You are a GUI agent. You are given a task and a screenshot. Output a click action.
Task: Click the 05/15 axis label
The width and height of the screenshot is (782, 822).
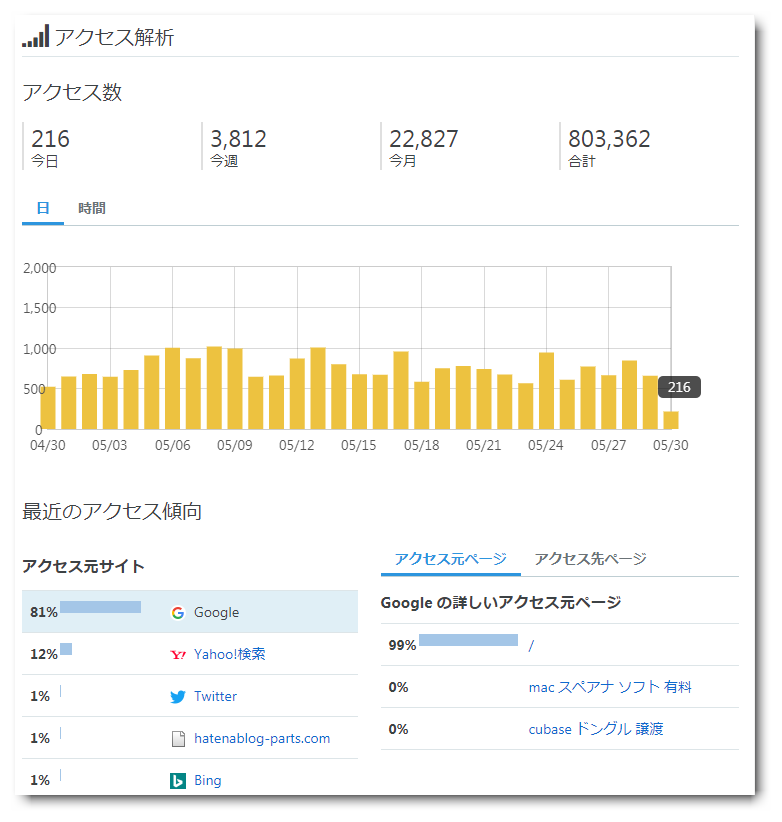(359, 446)
